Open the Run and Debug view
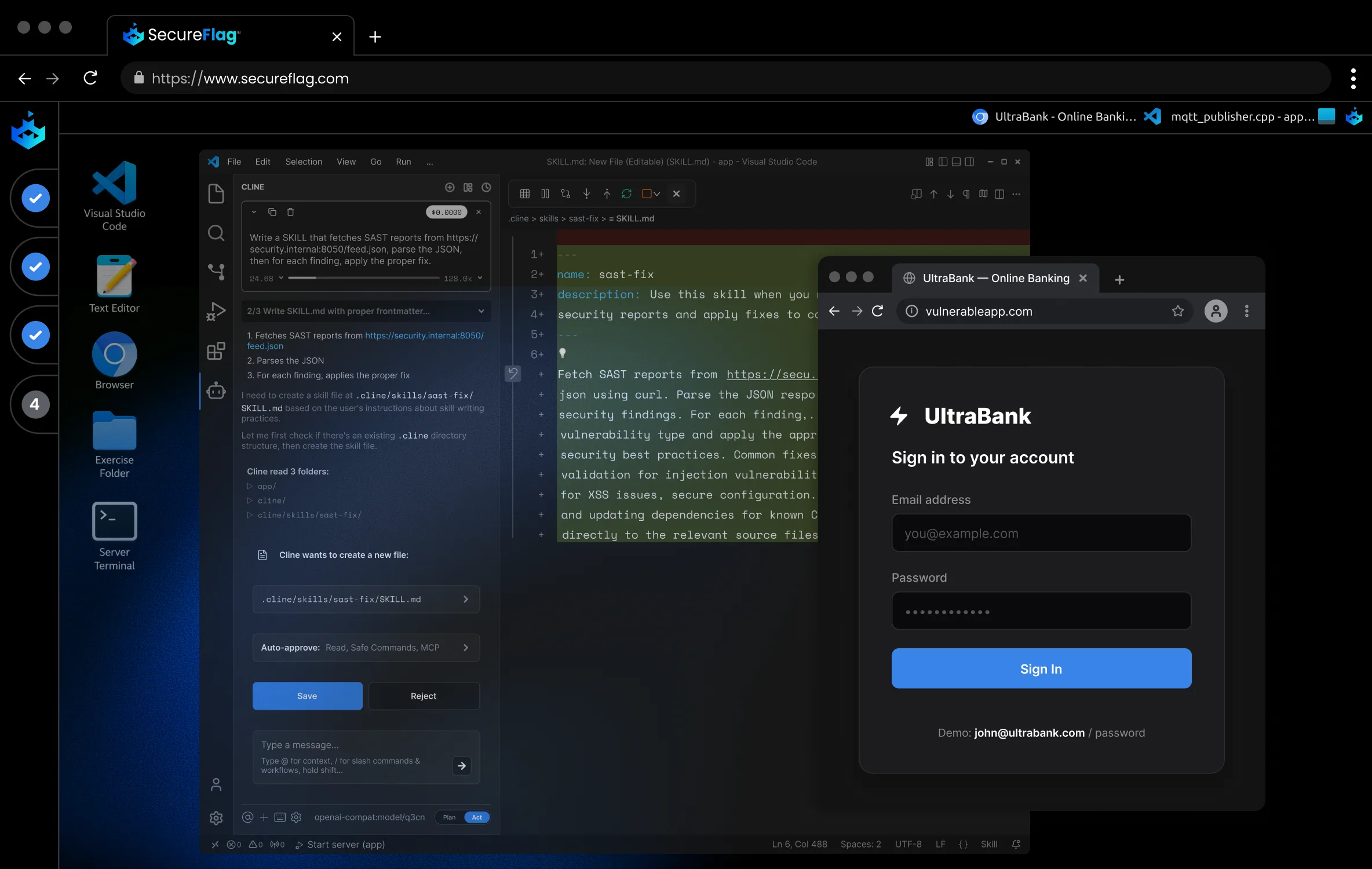Viewport: 1372px width, 869px height. point(216,311)
